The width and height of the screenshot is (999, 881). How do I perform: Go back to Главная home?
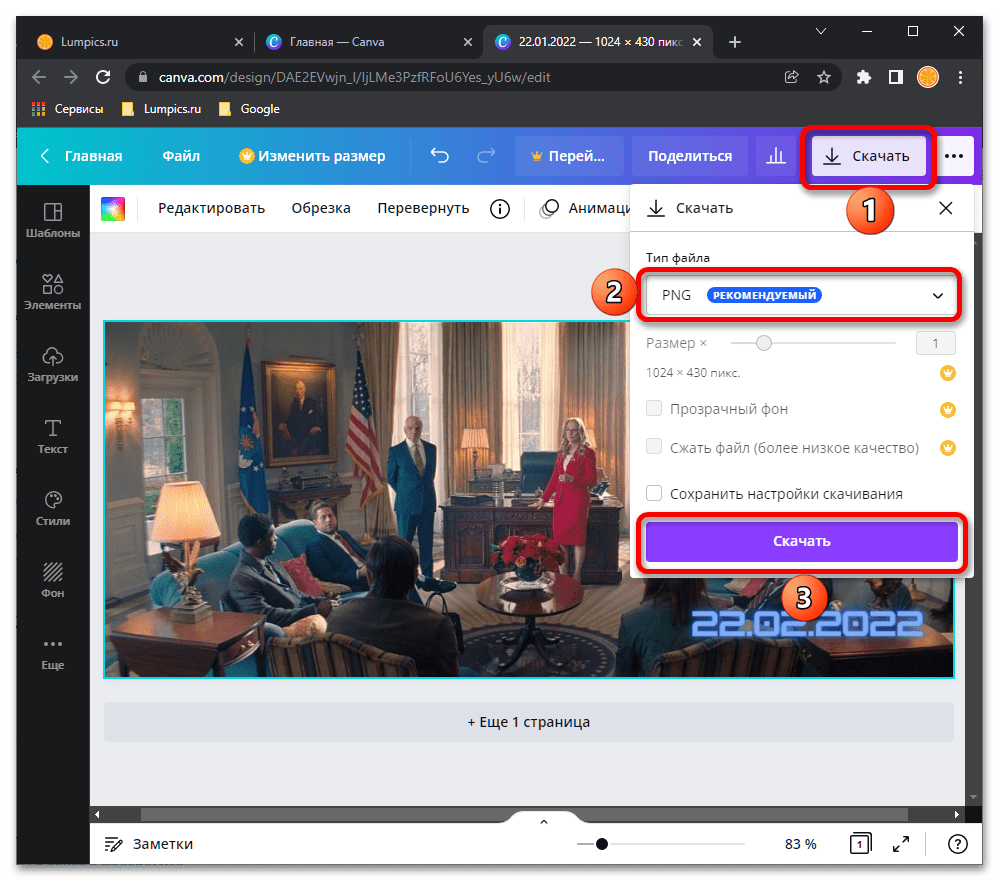(81, 155)
